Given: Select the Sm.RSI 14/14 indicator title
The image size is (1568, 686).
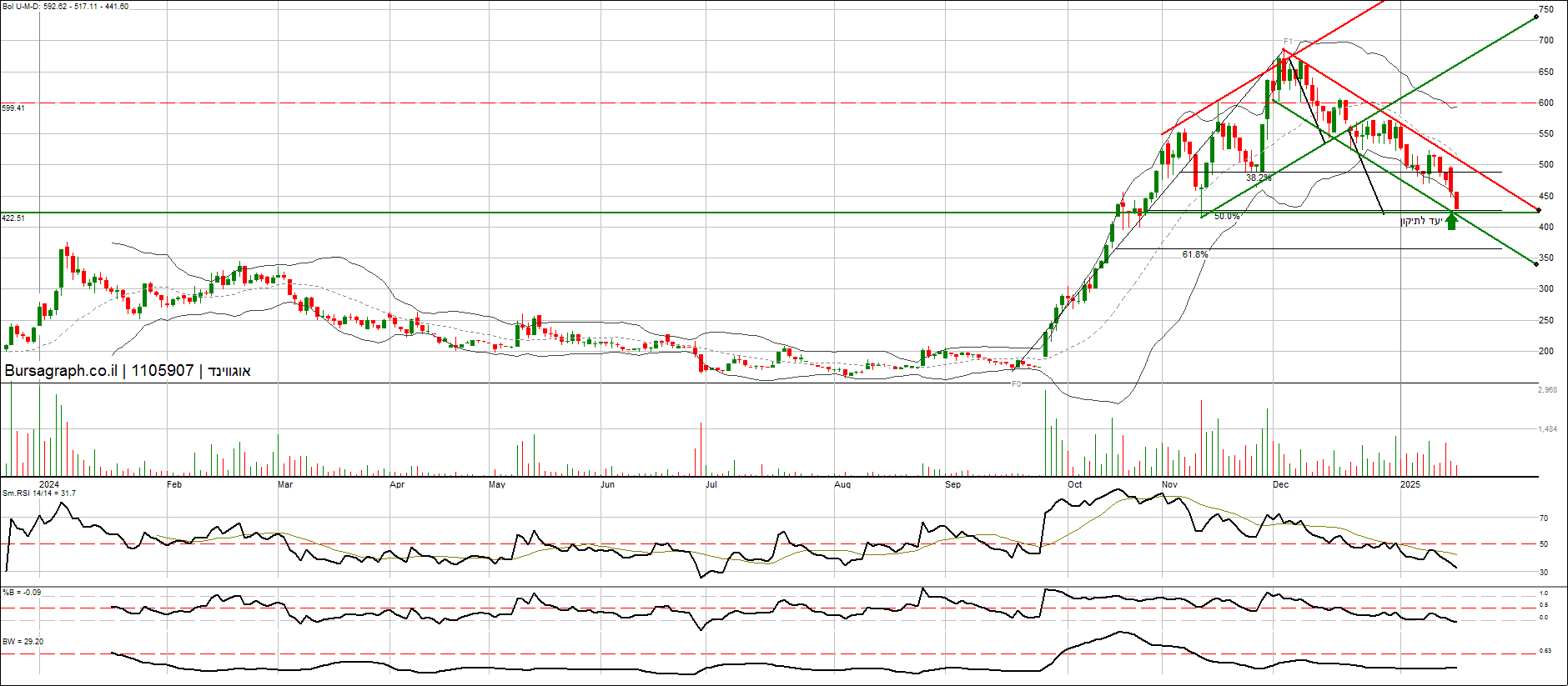Looking at the screenshot, I should (x=39, y=493).
